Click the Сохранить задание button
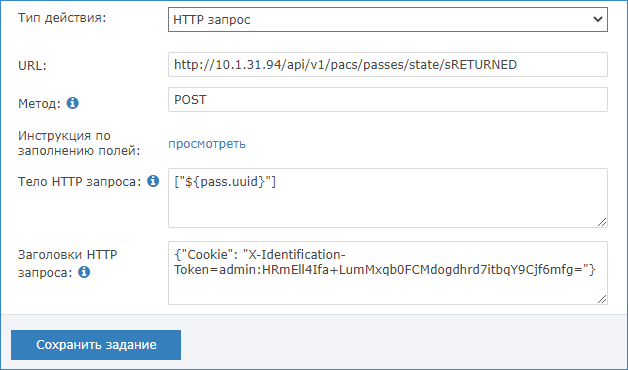 tap(96, 345)
